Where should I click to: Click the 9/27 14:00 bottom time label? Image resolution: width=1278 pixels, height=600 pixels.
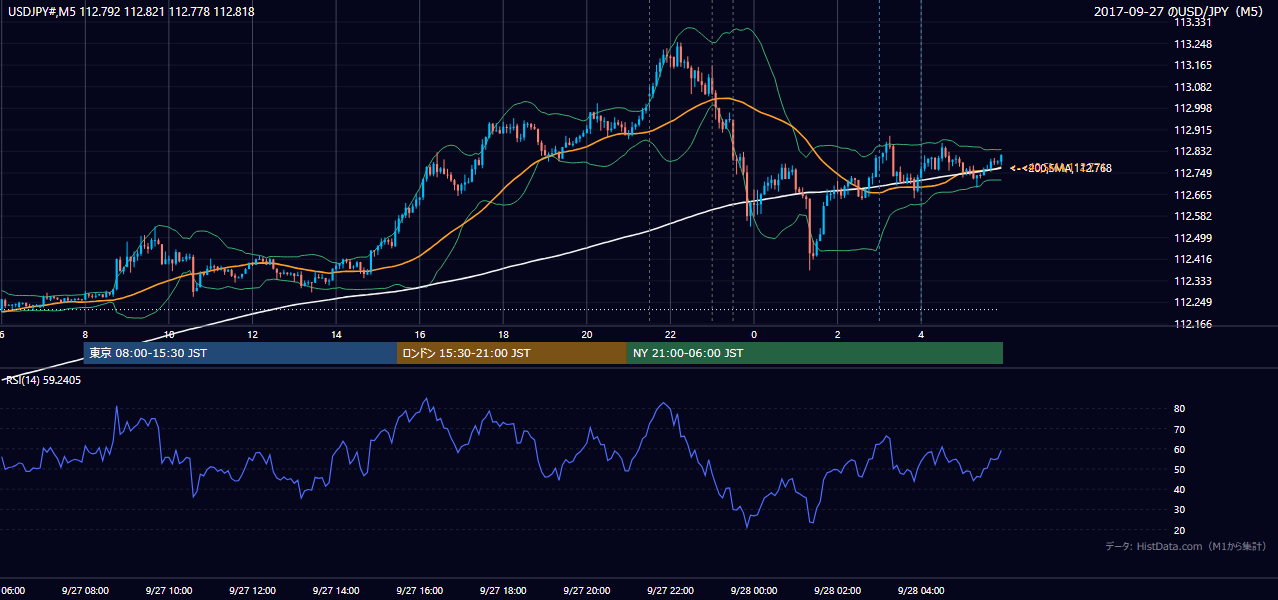(x=335, y=591)
